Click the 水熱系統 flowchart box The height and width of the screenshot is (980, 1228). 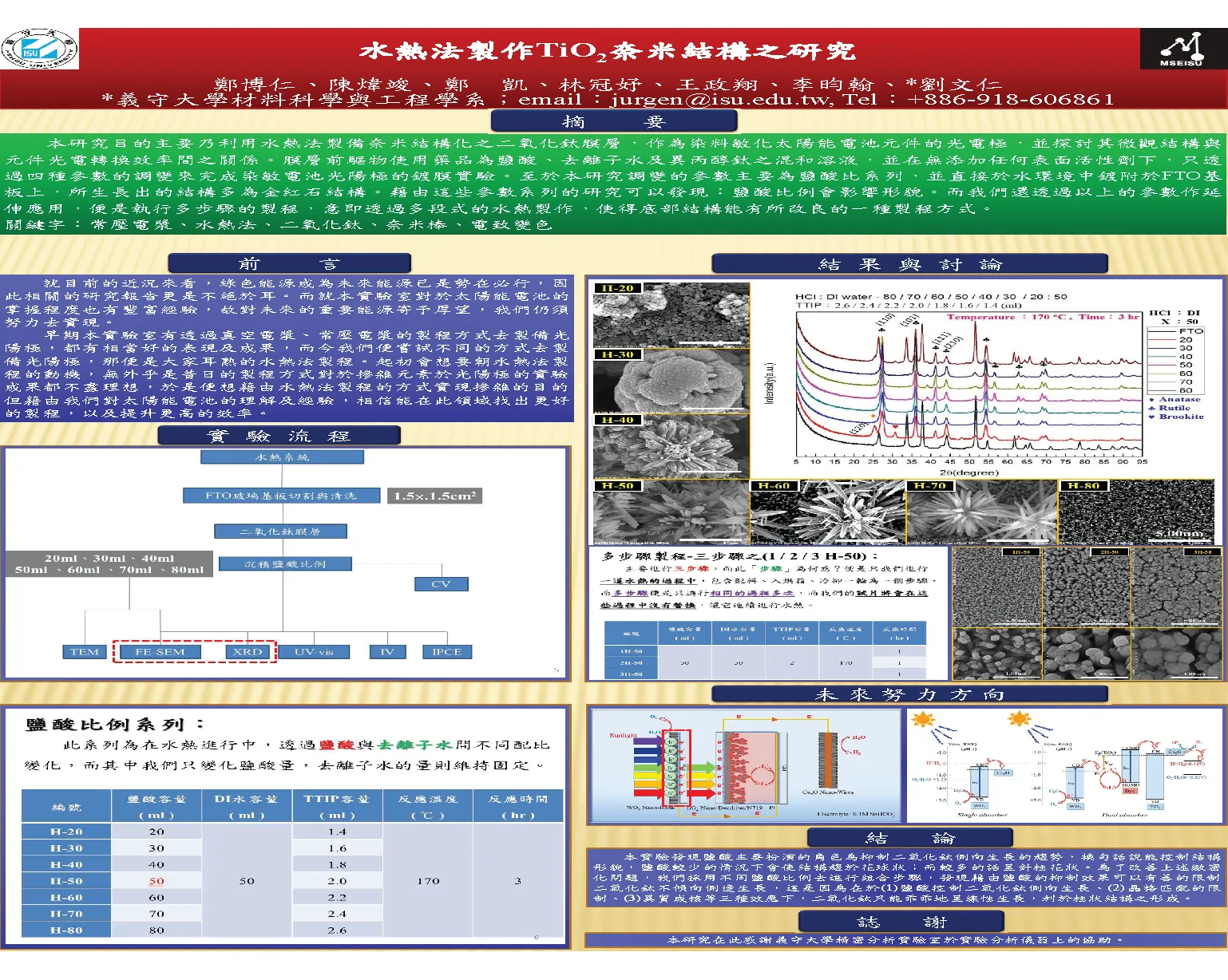click(282, 457)
